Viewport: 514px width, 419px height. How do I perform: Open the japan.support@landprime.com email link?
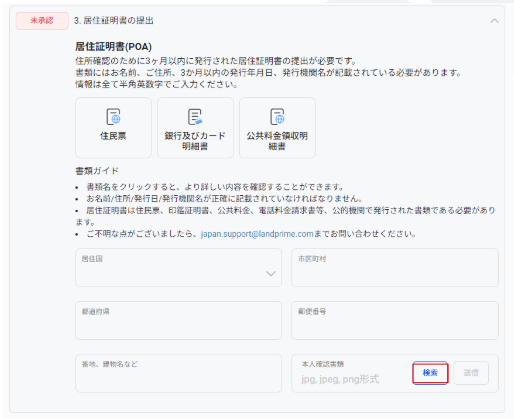pyautogui.click(x=257, y=234)
